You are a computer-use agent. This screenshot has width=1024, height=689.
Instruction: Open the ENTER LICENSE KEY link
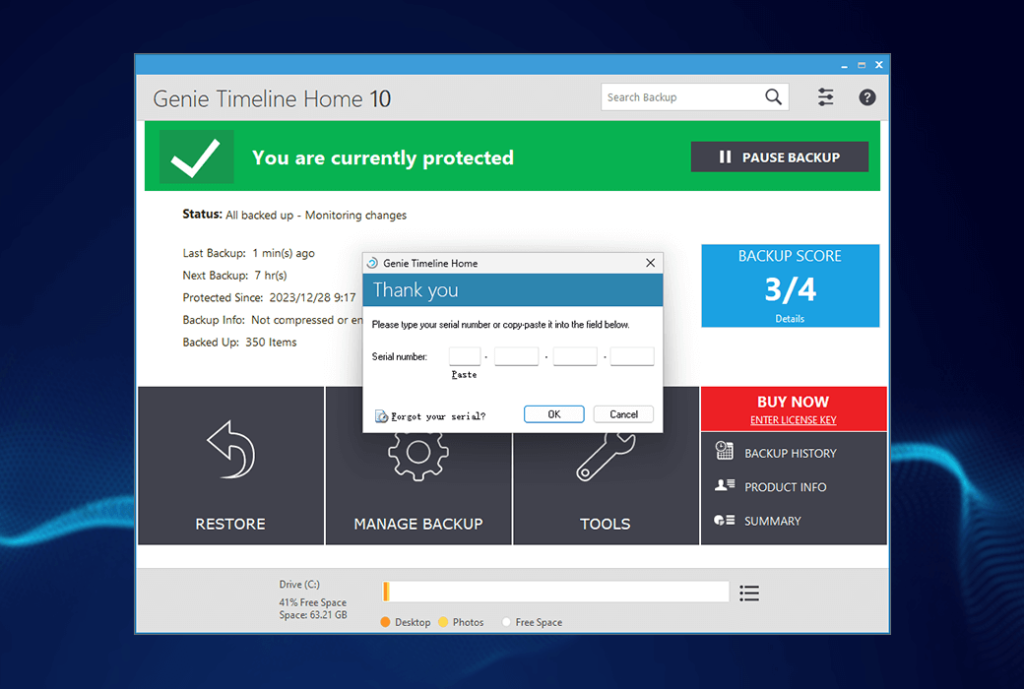coord(793,420)
